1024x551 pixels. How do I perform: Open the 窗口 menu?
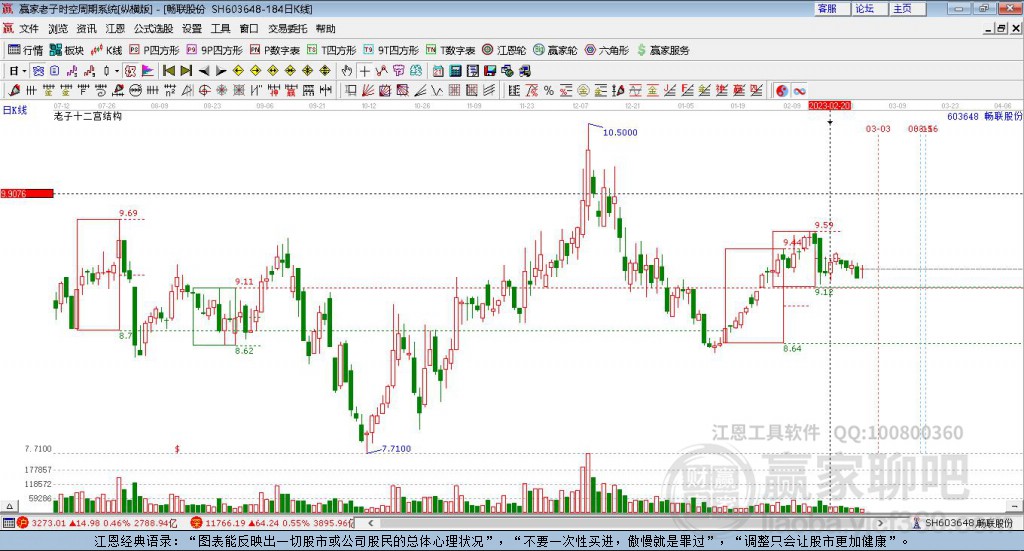coord(249,29)
